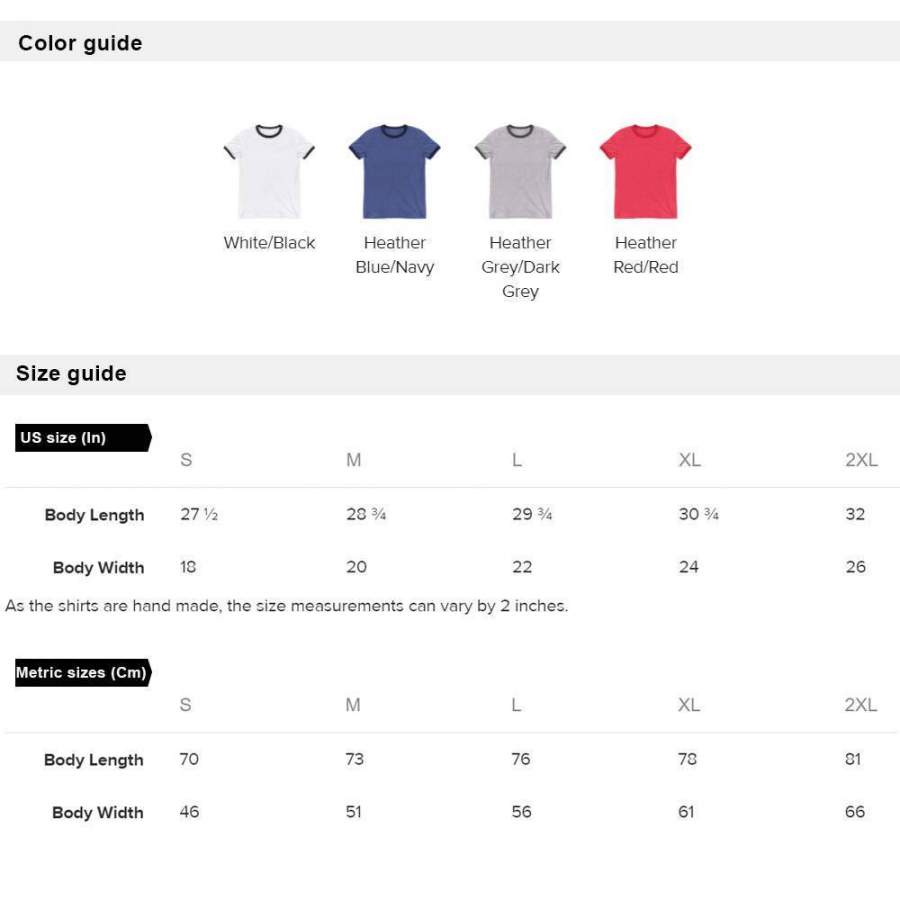Click the White/Black ringer shirt image
The height and width of the screenshot is (900, 900).
(x=269, y=171)
